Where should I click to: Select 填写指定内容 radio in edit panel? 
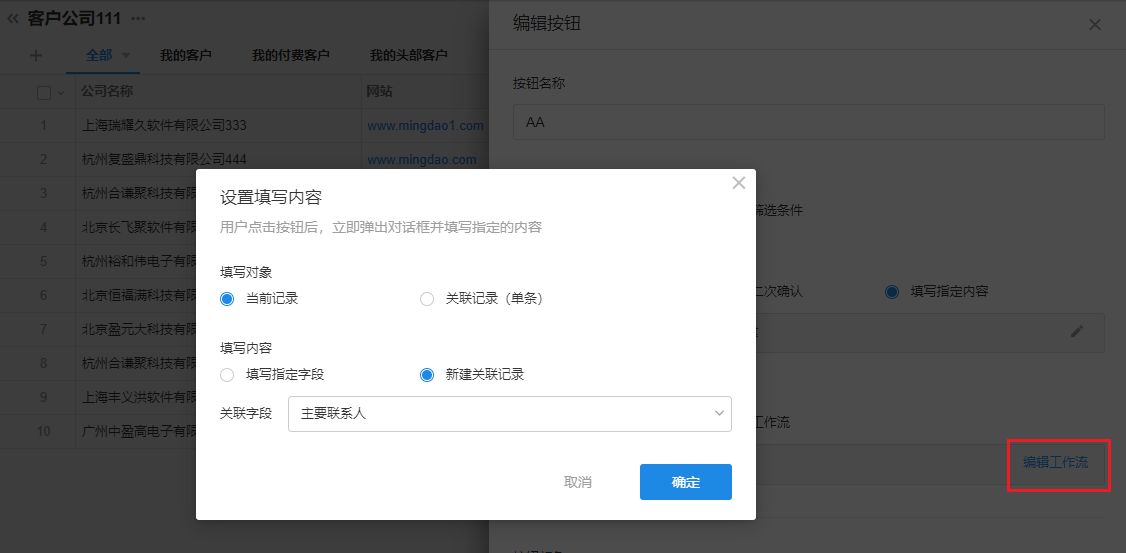(892, 292)
